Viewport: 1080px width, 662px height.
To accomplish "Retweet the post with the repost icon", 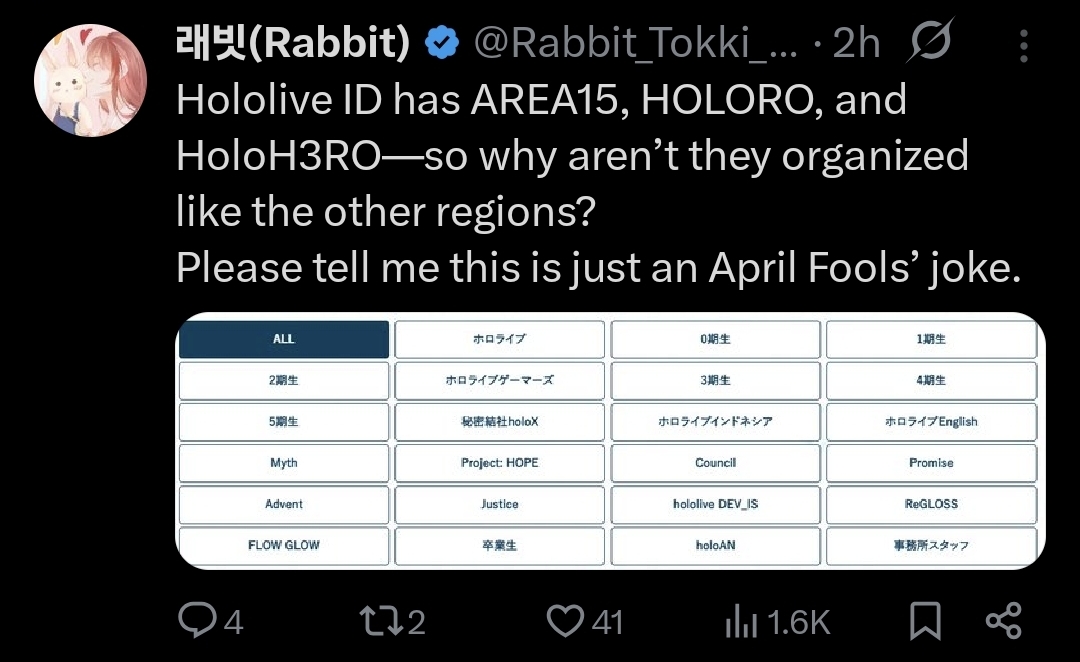I will click(x=378, y=620).
